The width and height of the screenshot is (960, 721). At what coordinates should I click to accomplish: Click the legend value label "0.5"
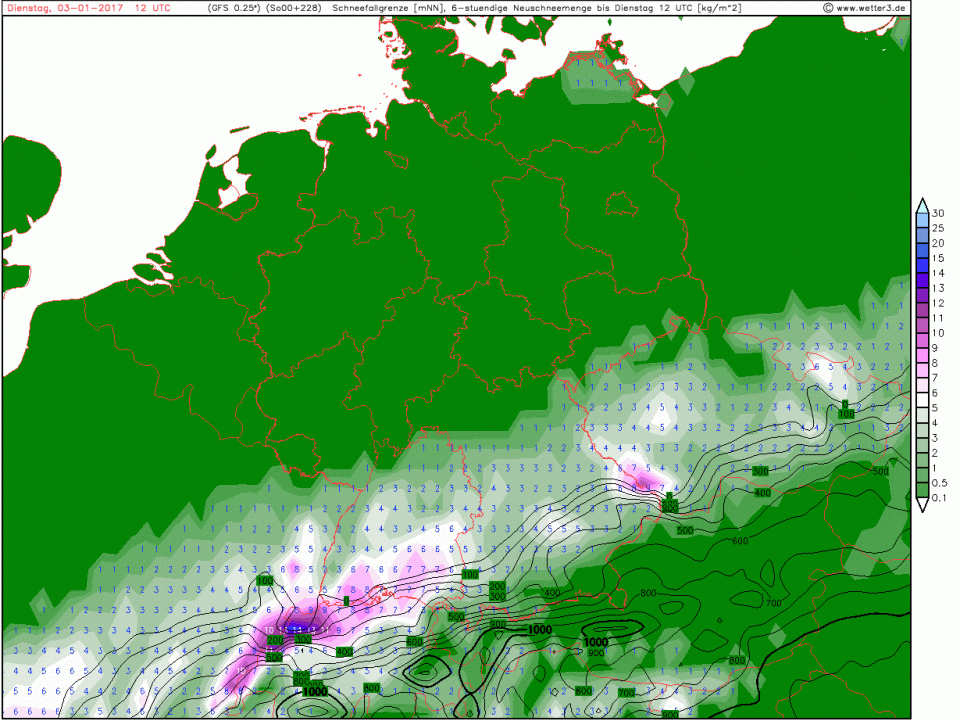(940, 483)
